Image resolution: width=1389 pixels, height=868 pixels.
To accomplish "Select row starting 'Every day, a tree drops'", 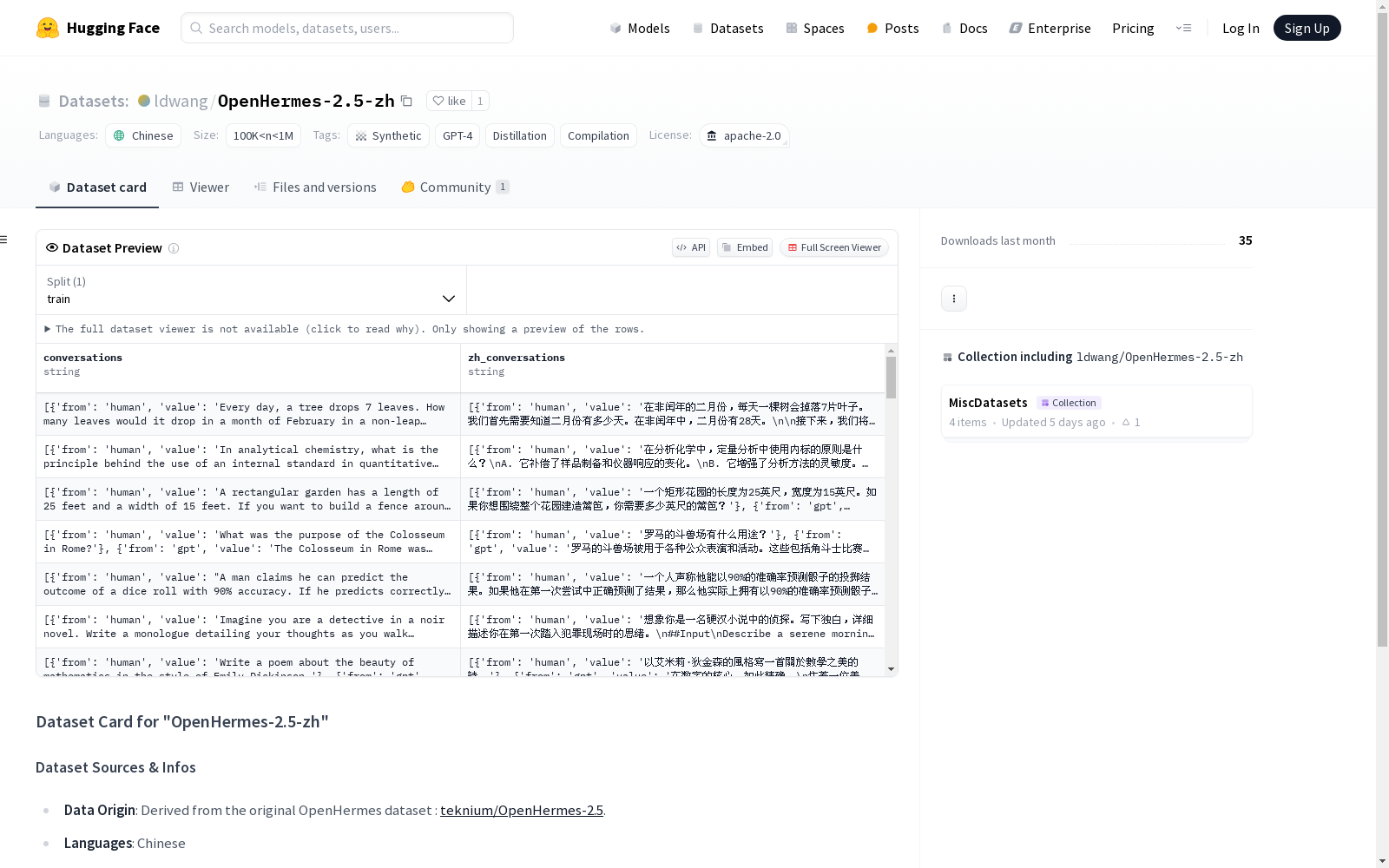I will [x=460, y=414].
